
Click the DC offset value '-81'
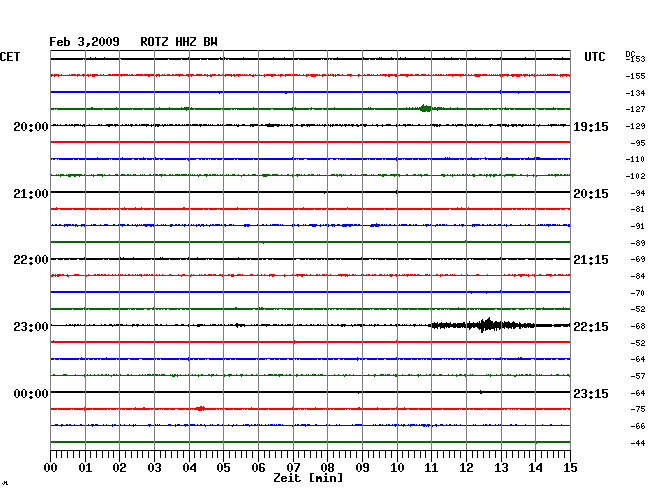click(x=638, y=209)
